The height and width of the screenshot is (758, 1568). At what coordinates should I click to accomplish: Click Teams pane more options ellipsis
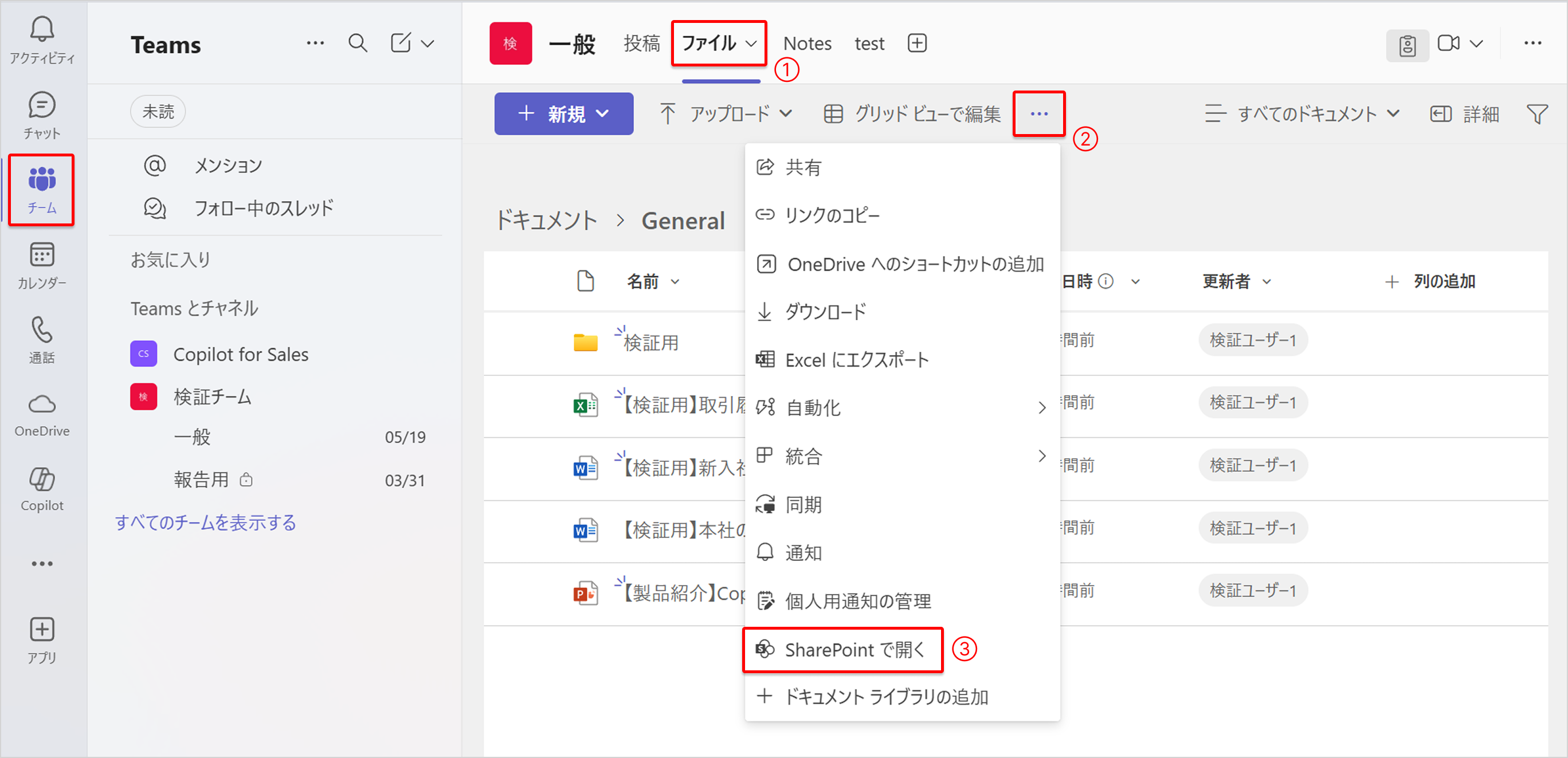(x=315, y=43)
